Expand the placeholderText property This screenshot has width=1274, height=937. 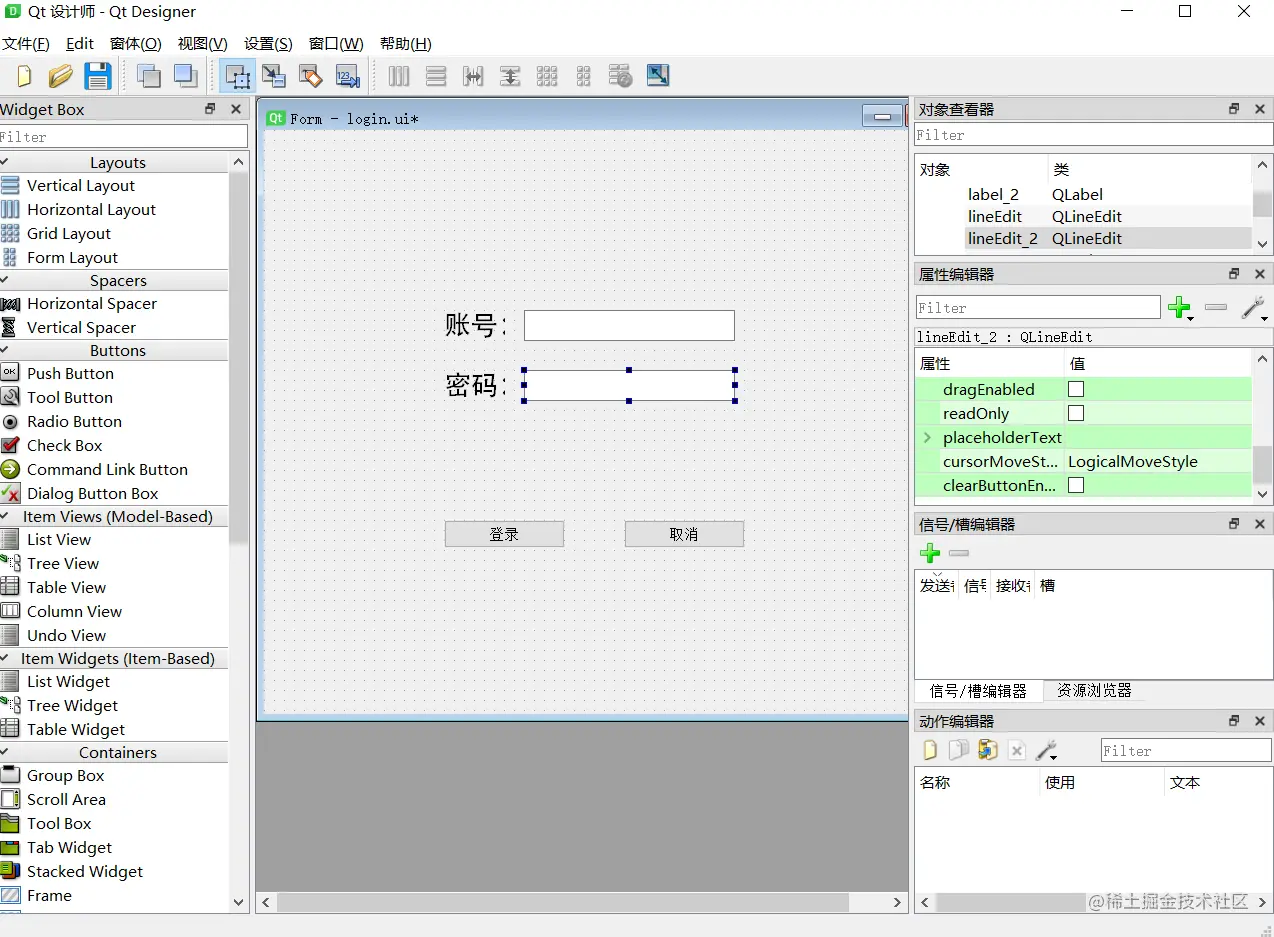[927, 437]
